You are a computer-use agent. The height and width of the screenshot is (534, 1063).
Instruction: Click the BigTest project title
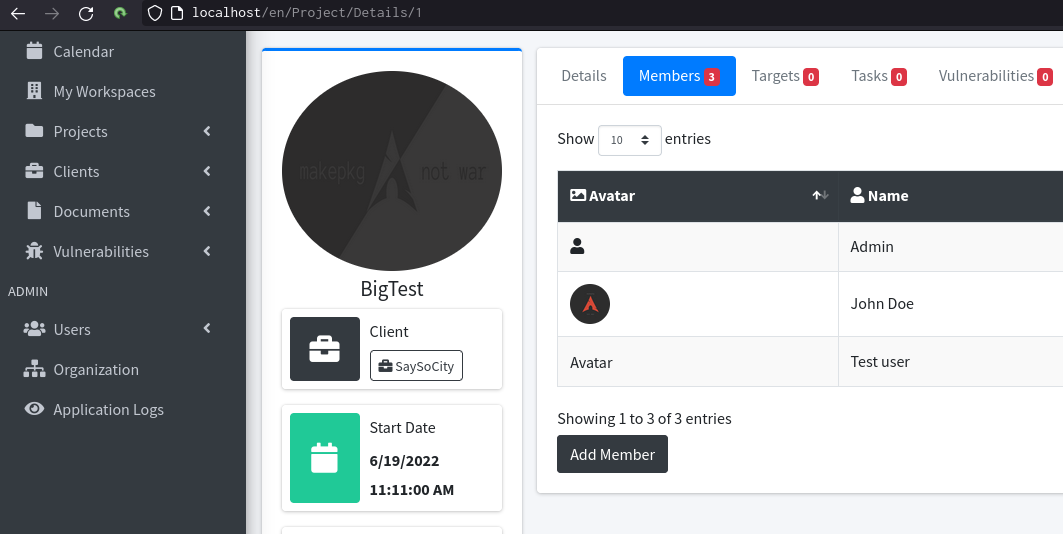[392, 289]
